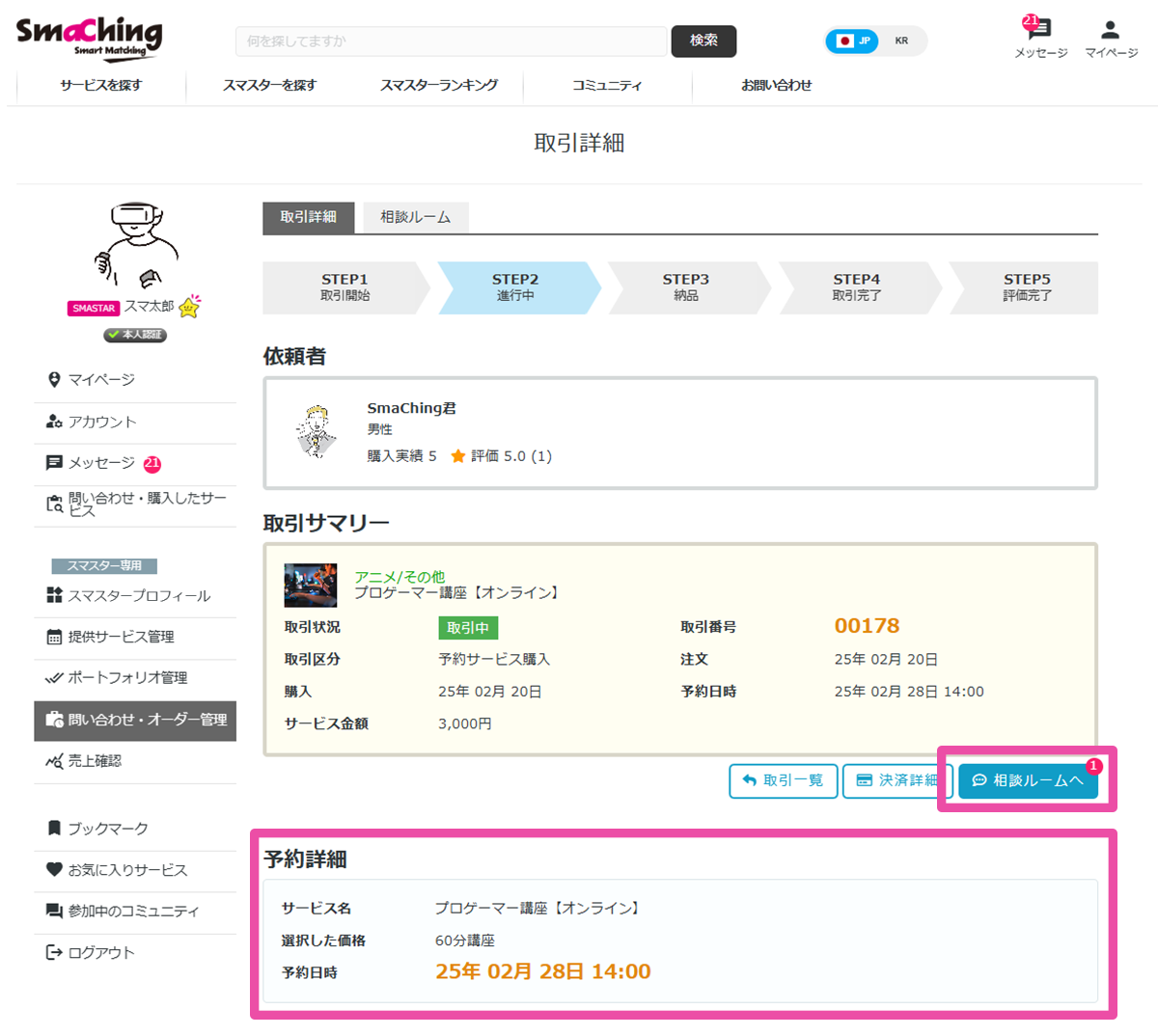The height and width of the screenshot is (1036, 1158).
Task: Switch to the 相談ルーム tab
Action: pyautogui.click(x=415, y=217)
